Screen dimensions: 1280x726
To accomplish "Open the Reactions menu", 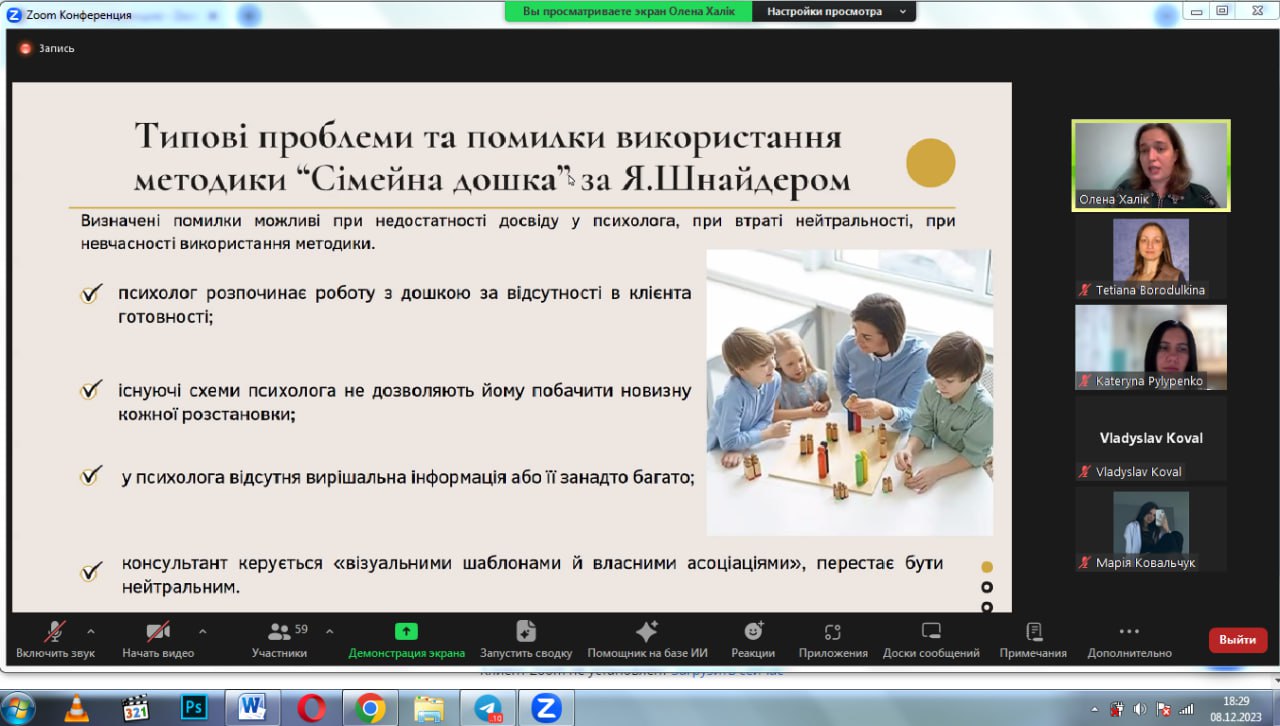I will (x=753, y=632).
